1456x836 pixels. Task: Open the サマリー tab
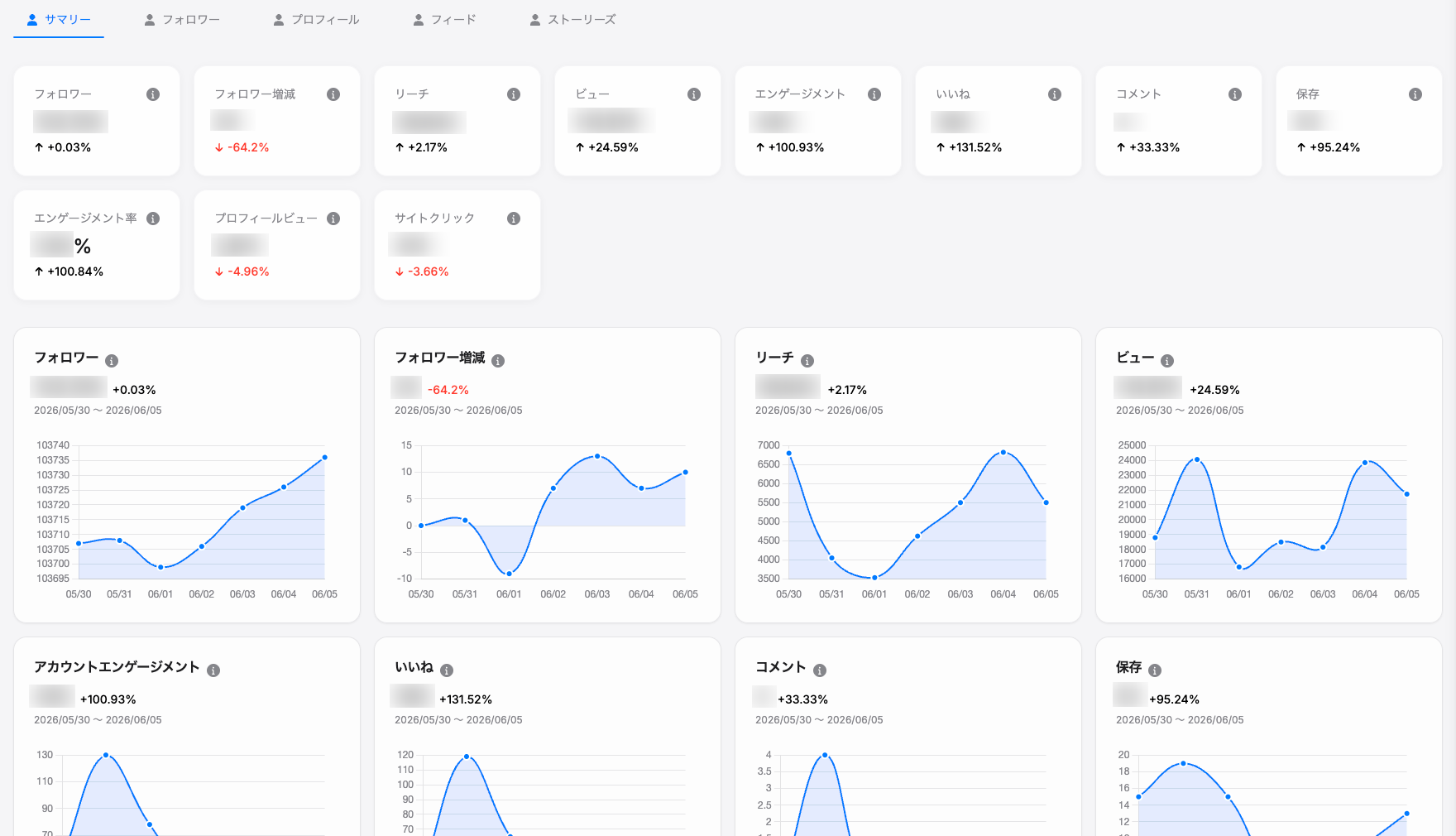coord(59,19)
